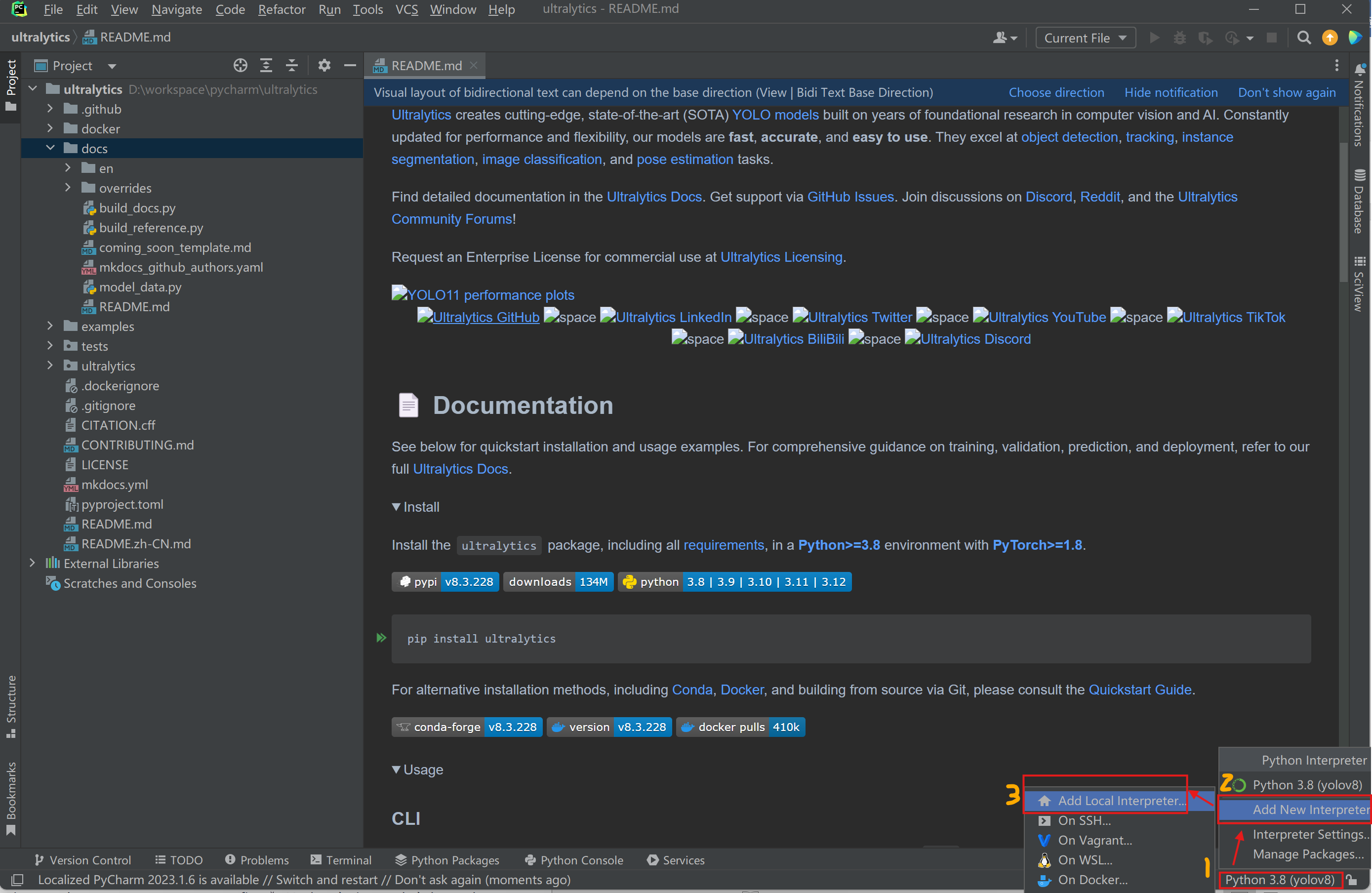Open Search Everywhere magnifier
This screenshot has height=893, width=1372.
1304,38
